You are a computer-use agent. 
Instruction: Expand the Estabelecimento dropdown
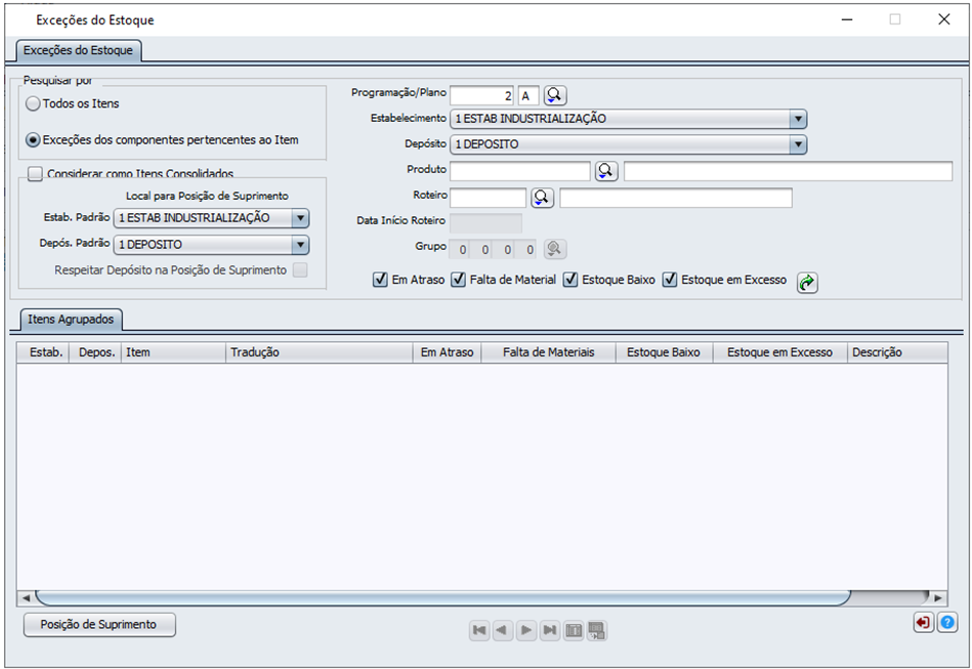(x=797, y=119)
